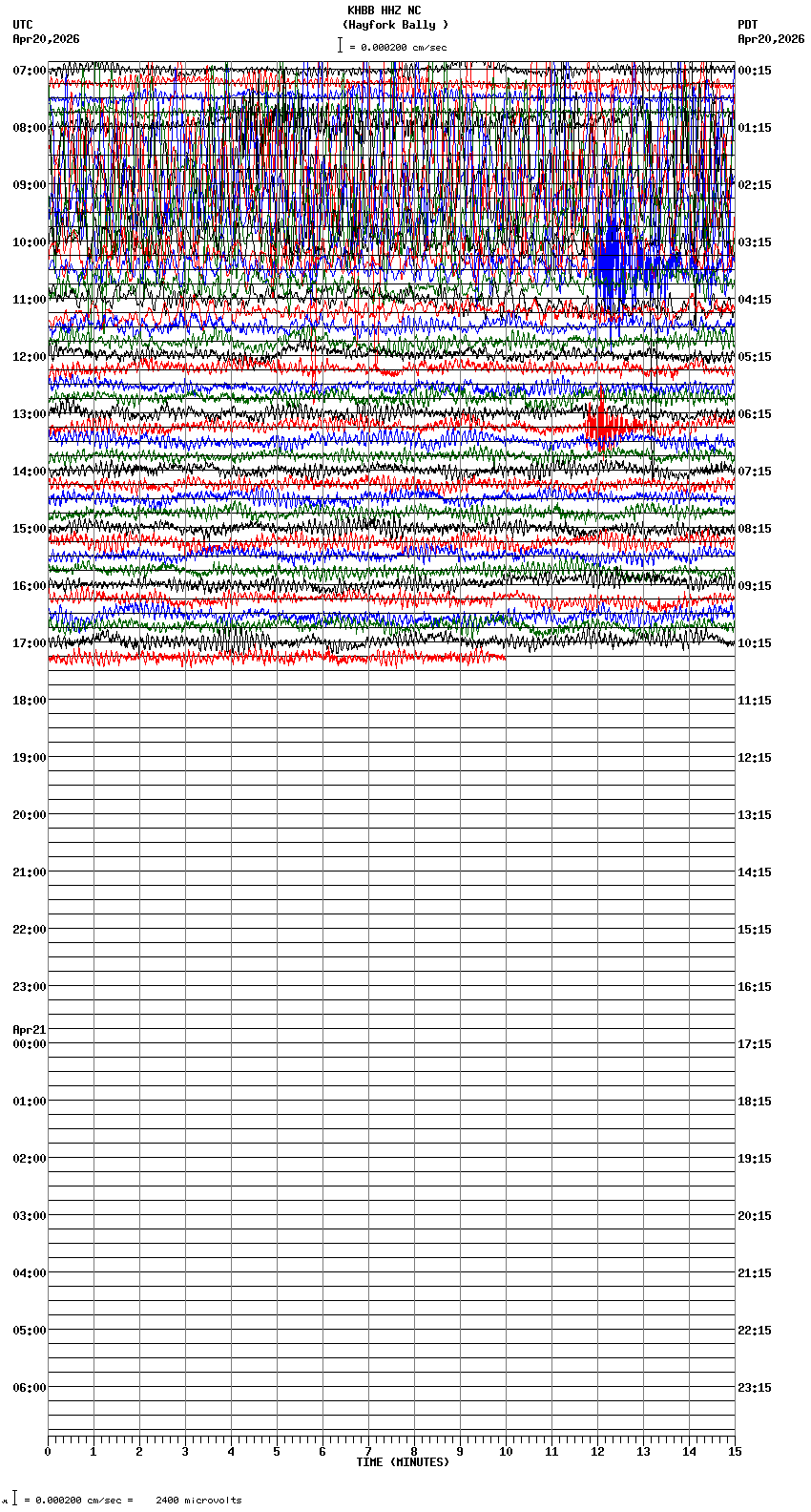The height and width of the screenshot is (1512, 811).
Task: Click the bottom scale text '2400 microvolts'
Action: click(198, 1501)
